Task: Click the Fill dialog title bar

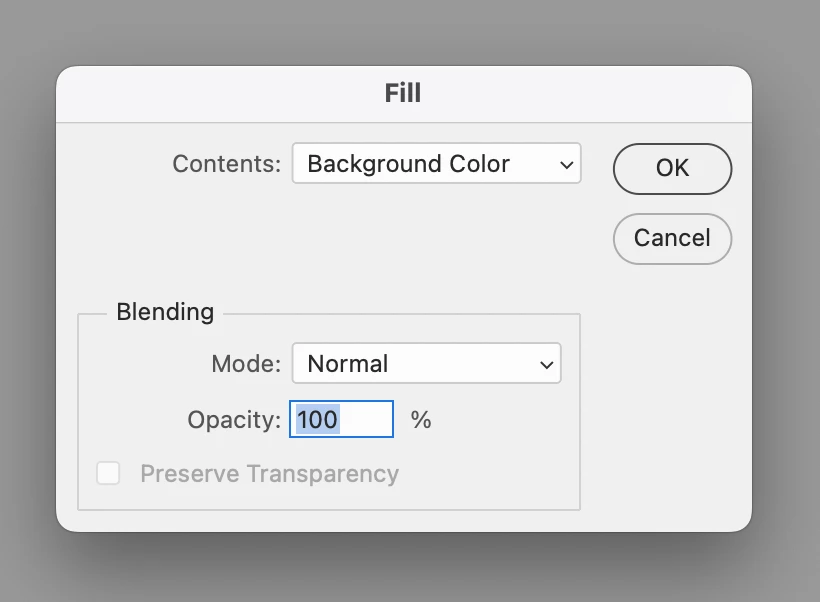Action: click(x=403, y=94)
